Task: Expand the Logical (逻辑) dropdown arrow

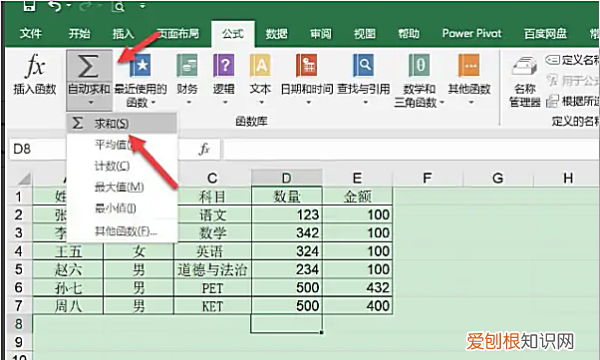Action: 225,103
